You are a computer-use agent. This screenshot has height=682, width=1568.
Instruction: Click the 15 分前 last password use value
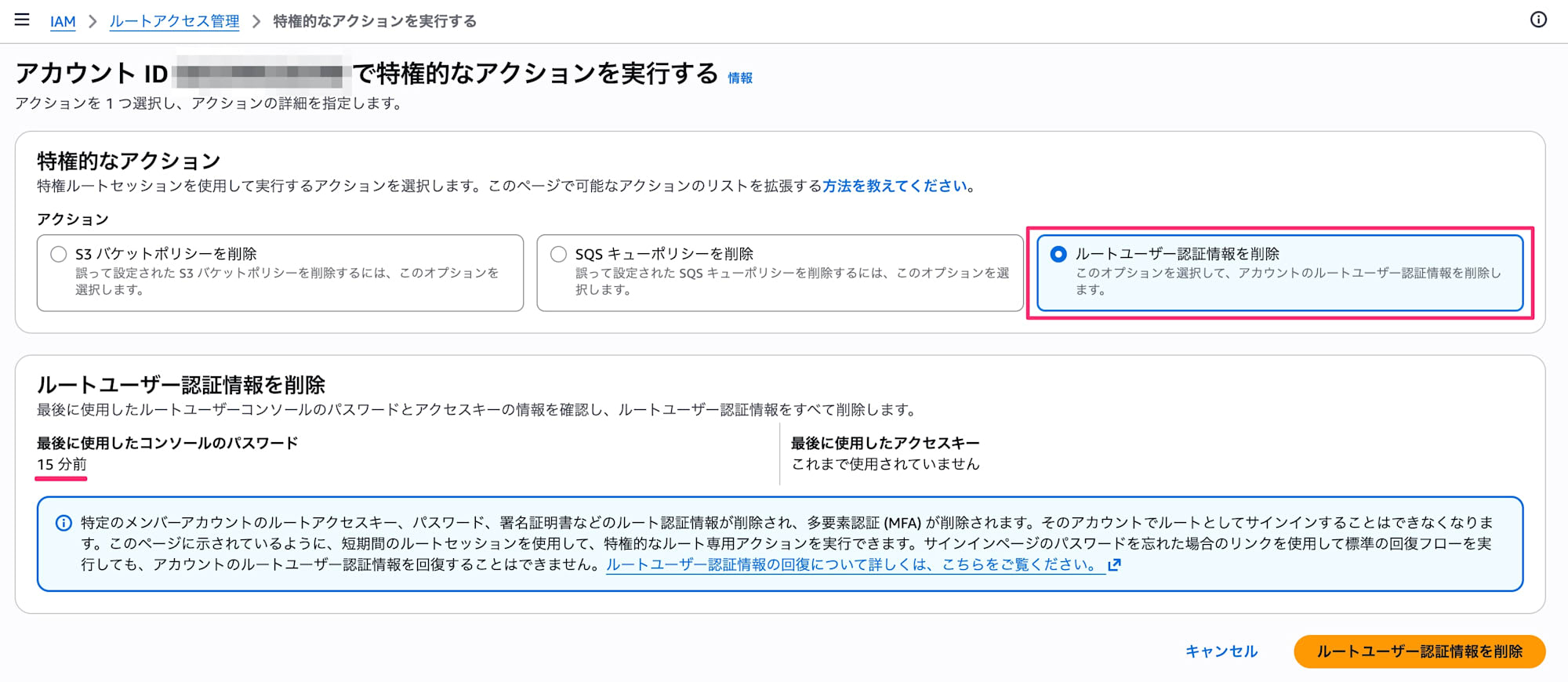point(62,464)
